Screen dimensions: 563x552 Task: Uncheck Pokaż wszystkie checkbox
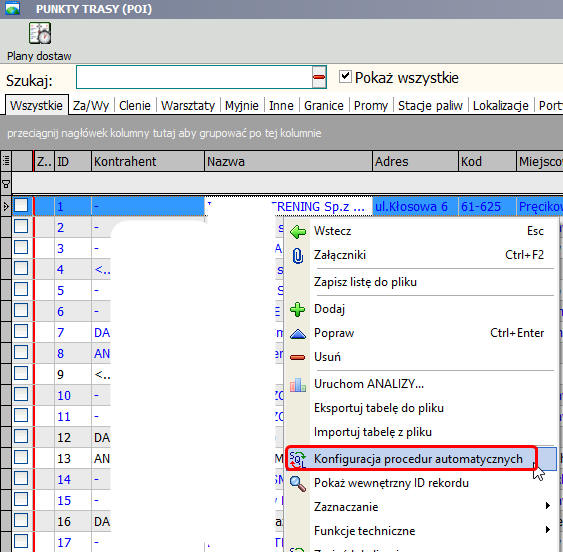[345, 76]
